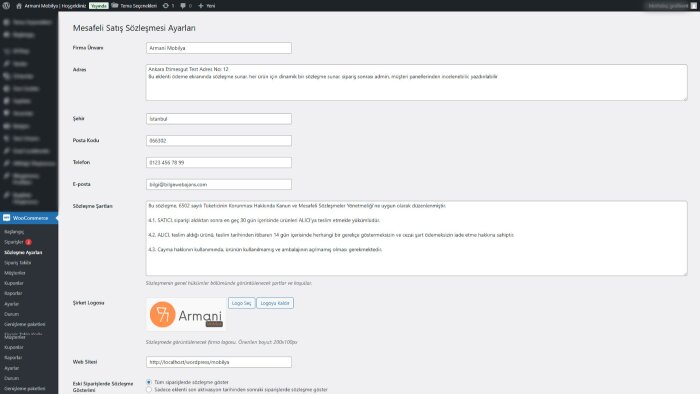The height and width of the screenshot is (394, 700).
Task: Click the Mesafeli Satış Sözleşmesi Ayarları heading
Action: pos(134,28)
